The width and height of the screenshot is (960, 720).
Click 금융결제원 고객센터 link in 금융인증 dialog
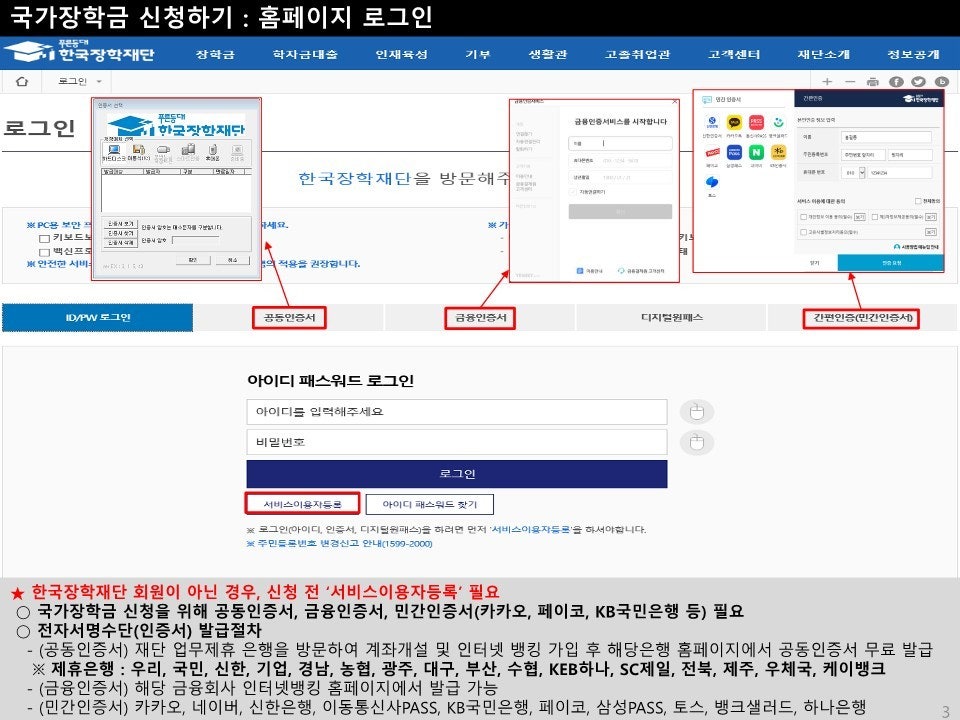click(x=642, y=271)
